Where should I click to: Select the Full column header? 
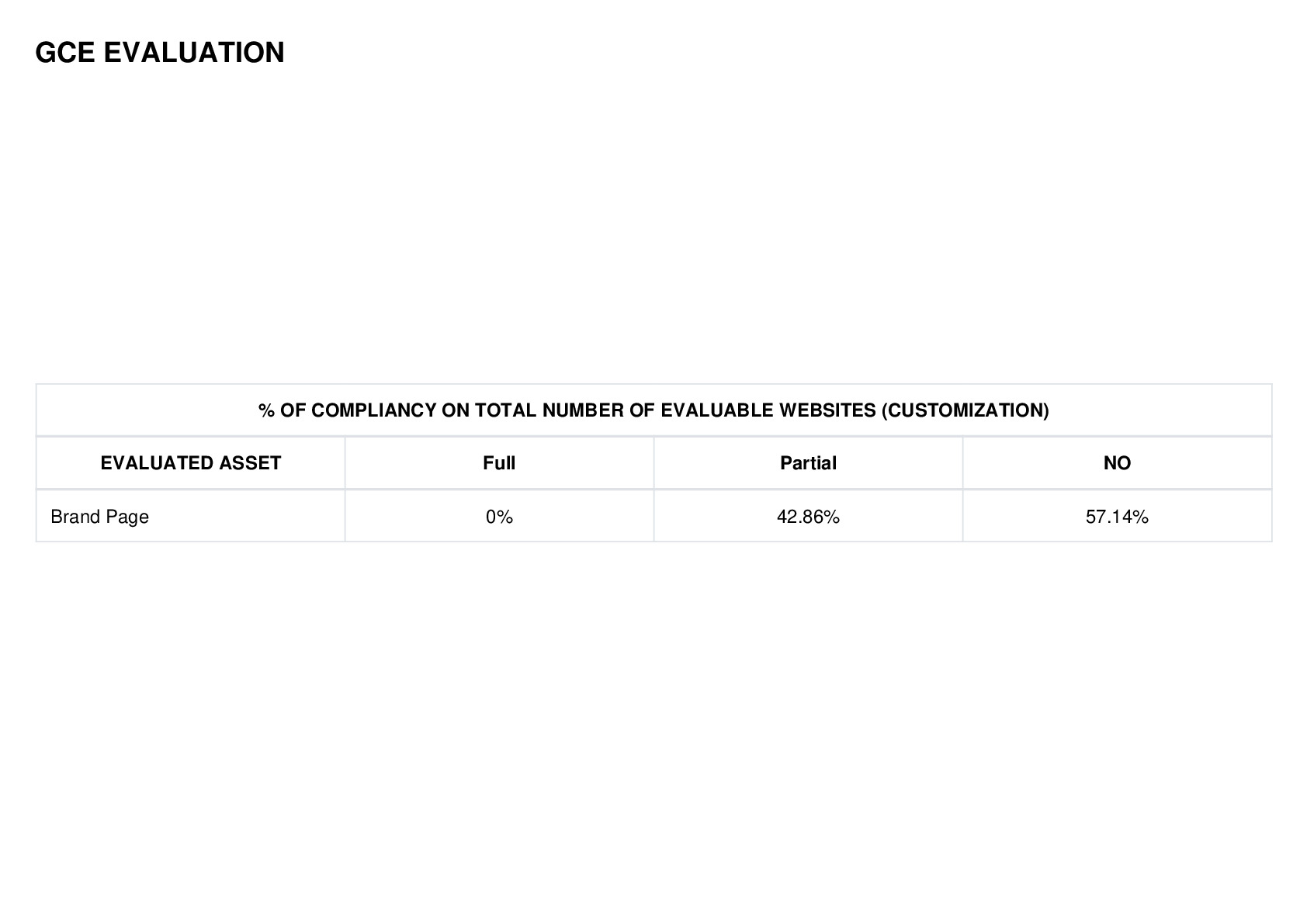499,463
